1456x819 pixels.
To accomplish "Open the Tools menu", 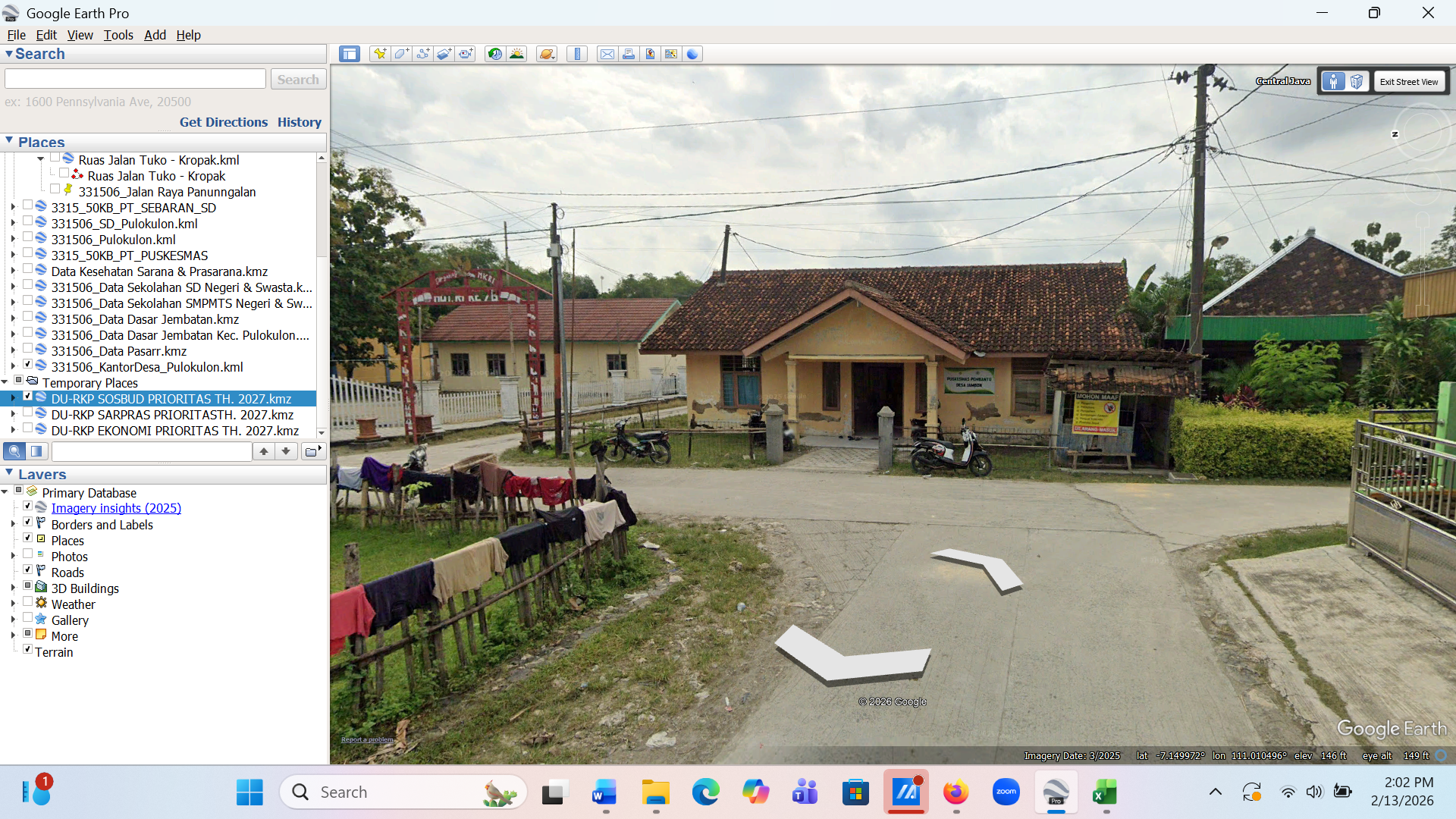I will coord(118,35).
